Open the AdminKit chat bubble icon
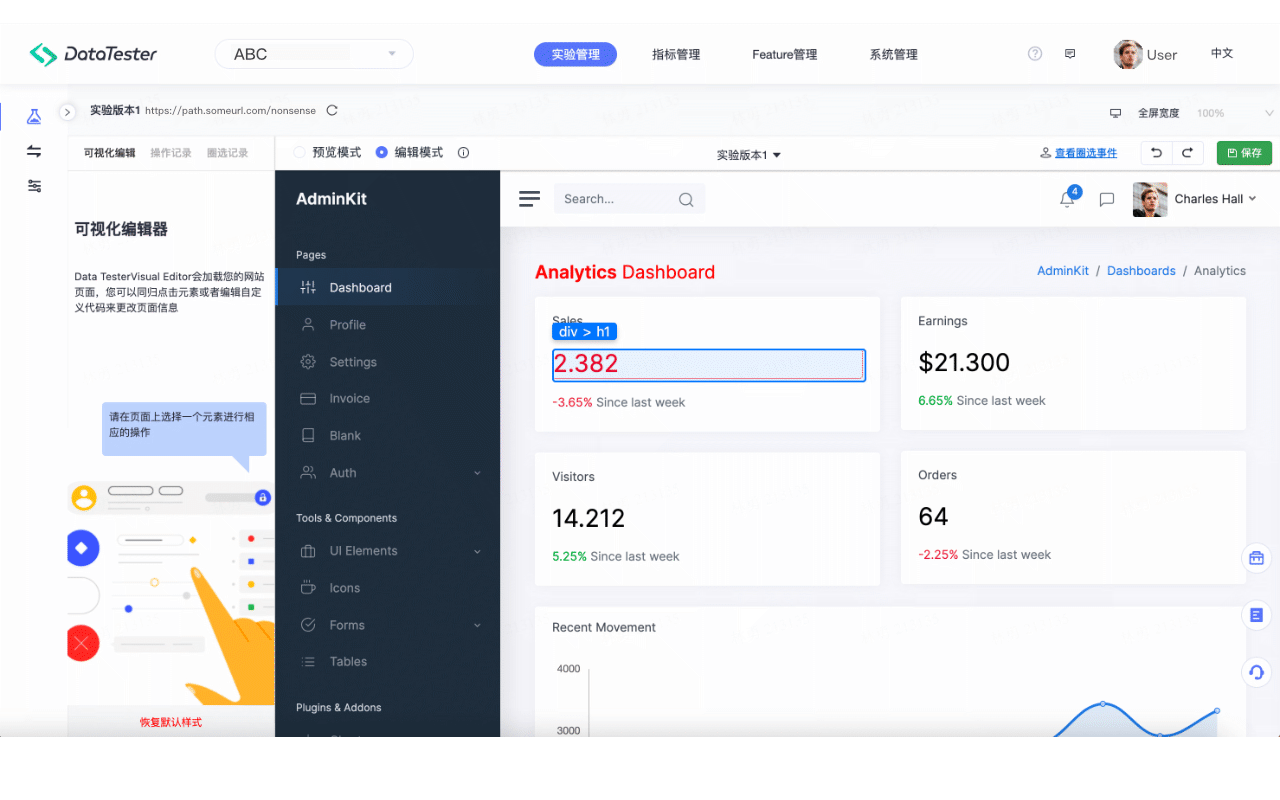This screenshot has height=800, width=1280. tap(1107, 200)
